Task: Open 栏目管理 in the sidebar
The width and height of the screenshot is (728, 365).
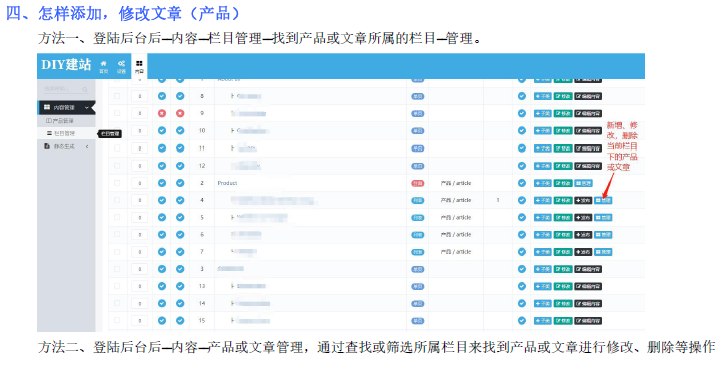Action: [61, 133]
